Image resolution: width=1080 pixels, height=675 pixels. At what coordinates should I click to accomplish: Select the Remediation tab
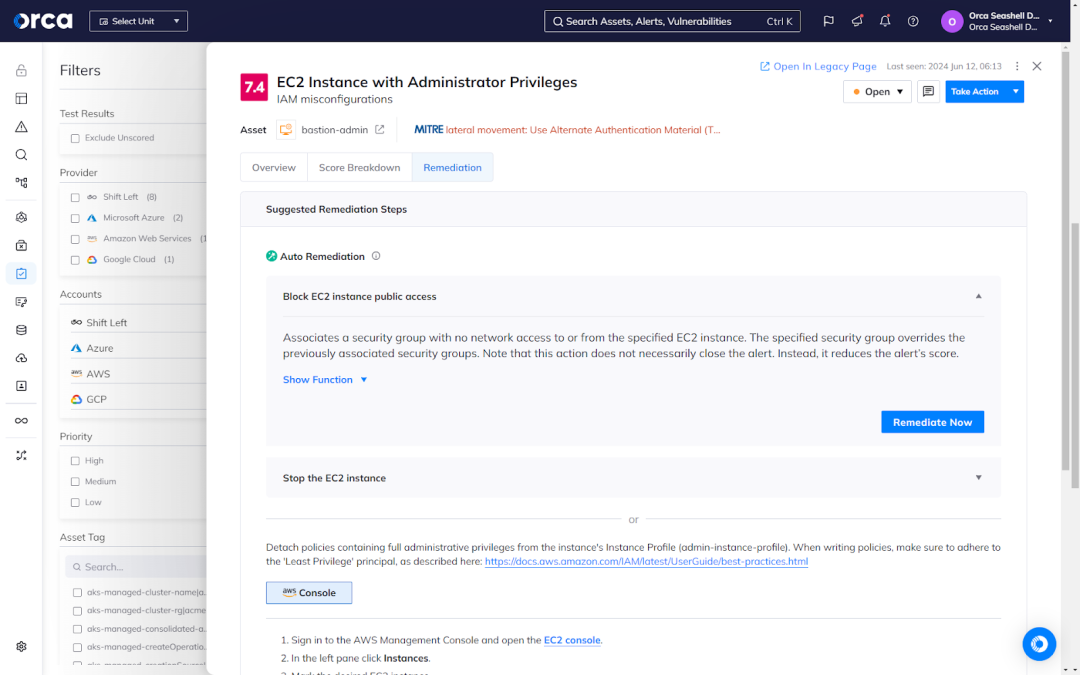[x=453, y=167]
